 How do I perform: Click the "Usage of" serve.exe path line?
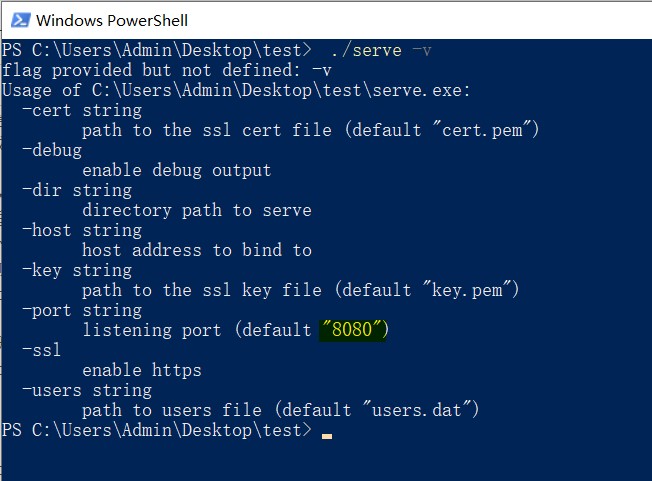tap(236, 90)
